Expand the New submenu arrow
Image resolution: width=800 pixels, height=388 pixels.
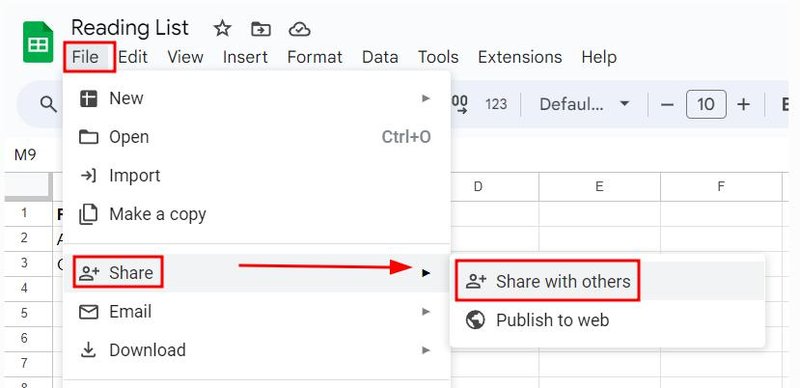pyautogui.click(x=426, y=98)
